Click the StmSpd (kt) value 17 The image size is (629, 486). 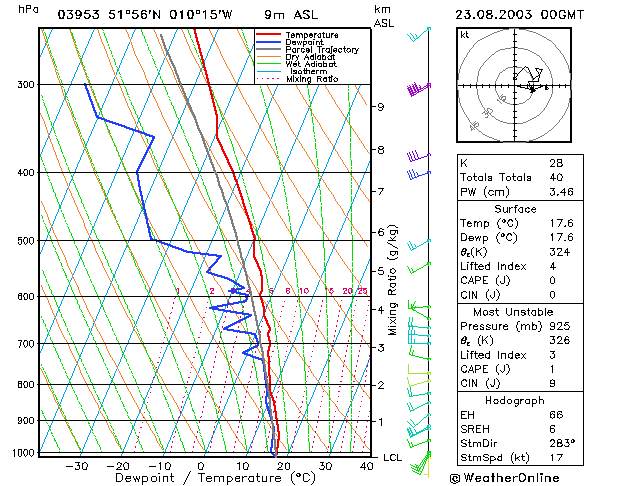point(556,458)
